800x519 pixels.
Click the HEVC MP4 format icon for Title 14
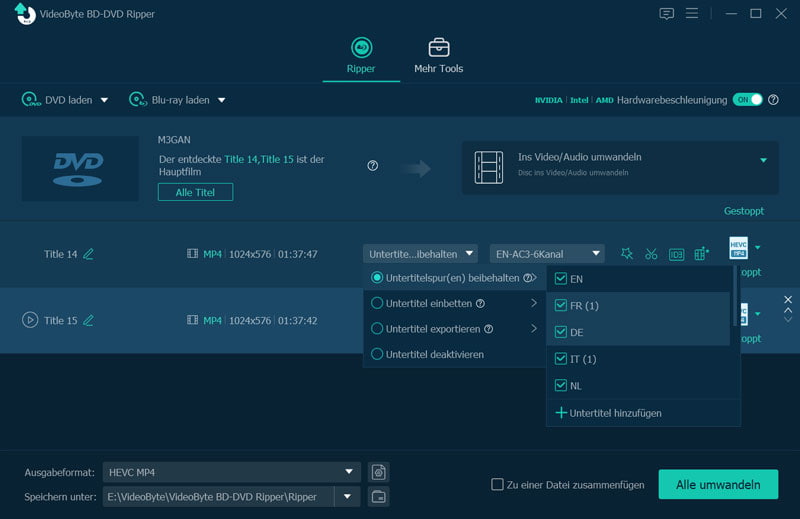click(x=738, y=248)
